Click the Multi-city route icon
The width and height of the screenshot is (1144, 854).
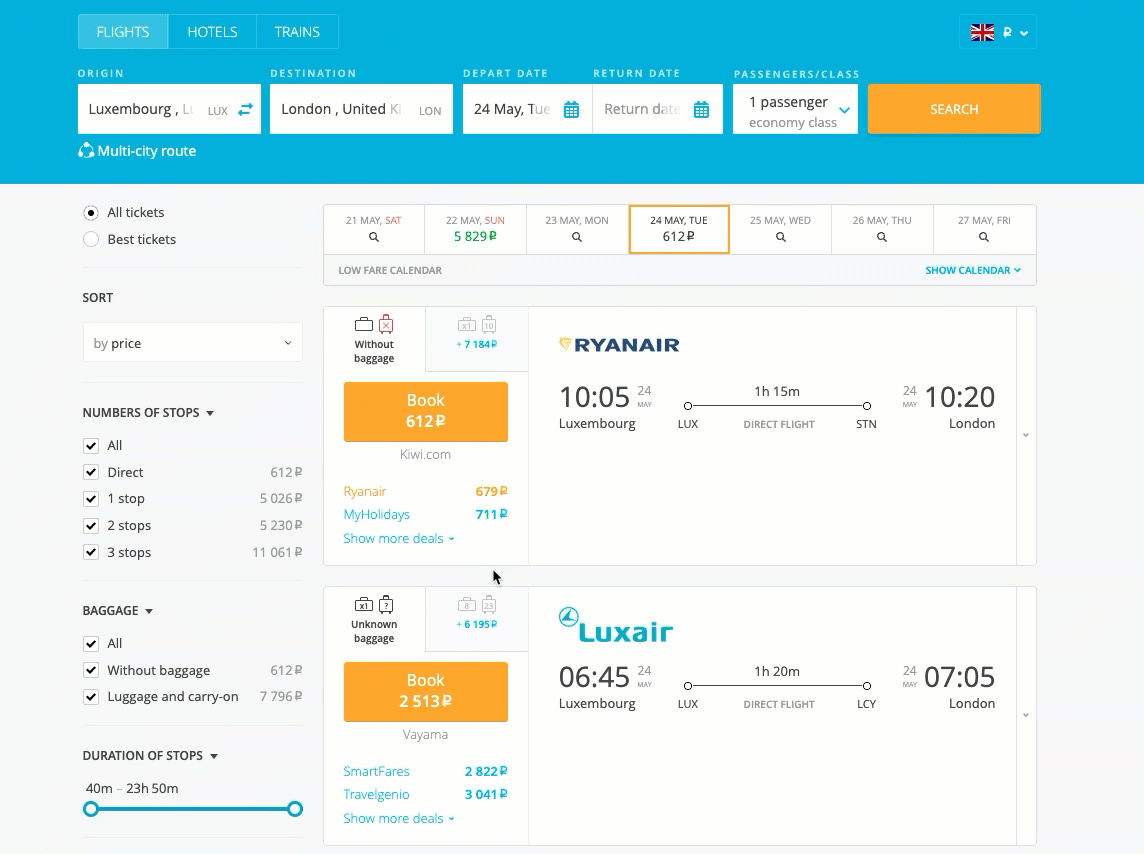pyautogui.click(x=86, y=151)
